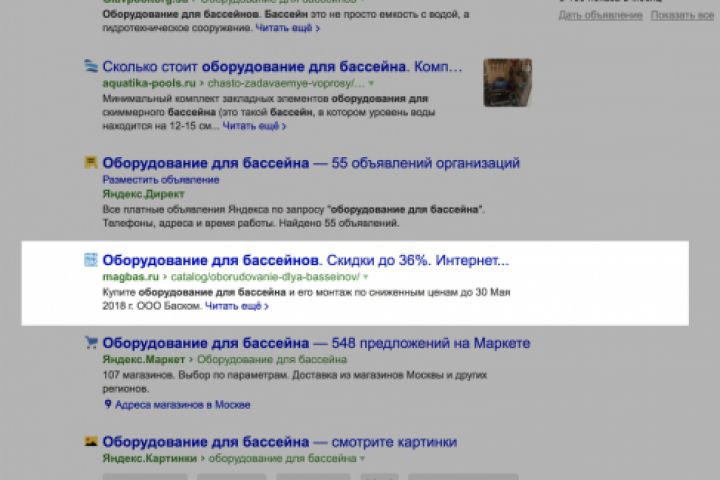Screen dimensions: 720x480
Task: Click the Адреса магазинов в Москве link
Action: coord(182,405)
